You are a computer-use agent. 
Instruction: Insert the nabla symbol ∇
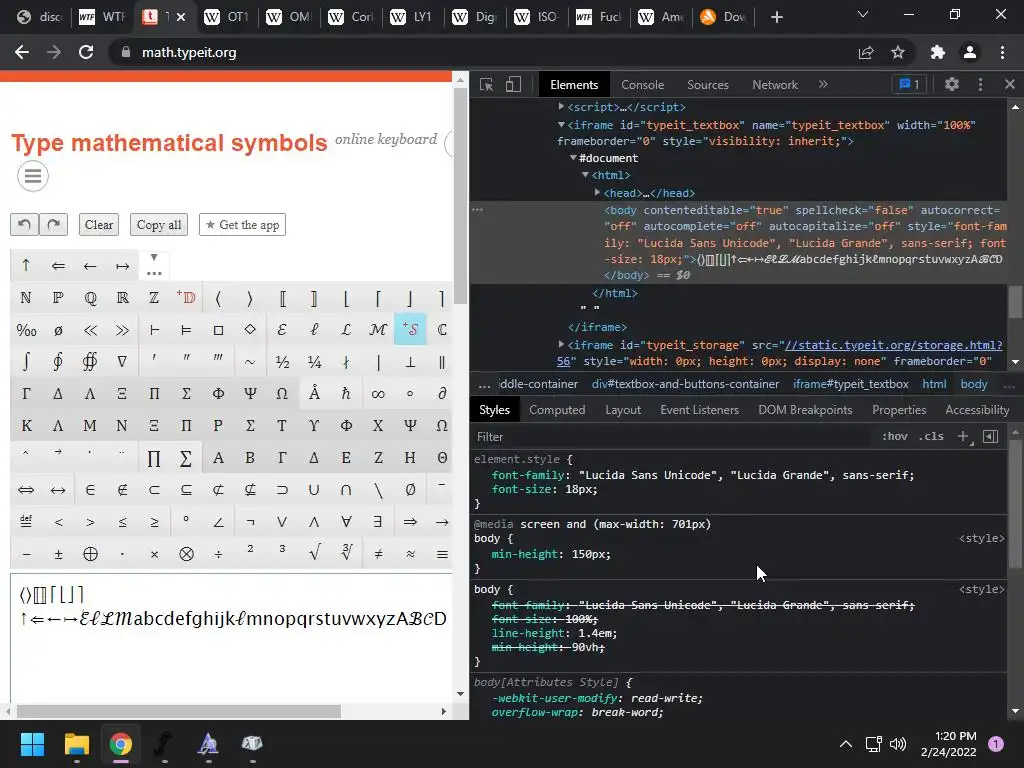(x=122, y=362)
